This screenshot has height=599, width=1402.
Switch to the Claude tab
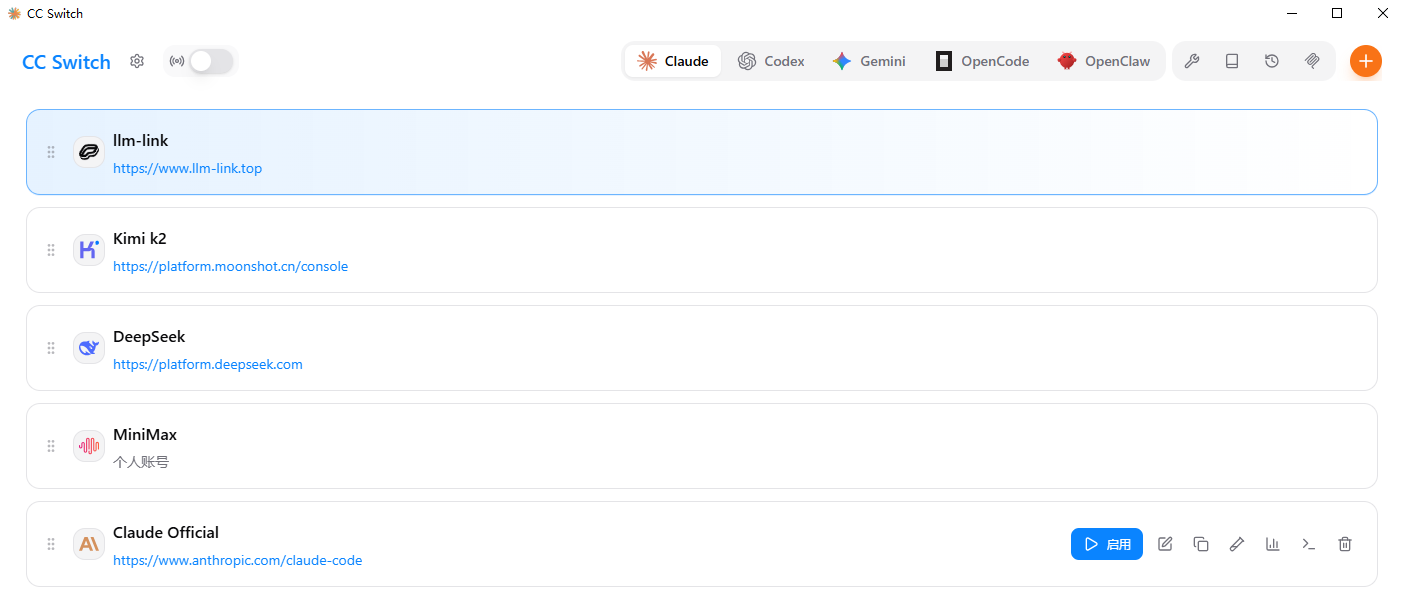pos(673,61)
